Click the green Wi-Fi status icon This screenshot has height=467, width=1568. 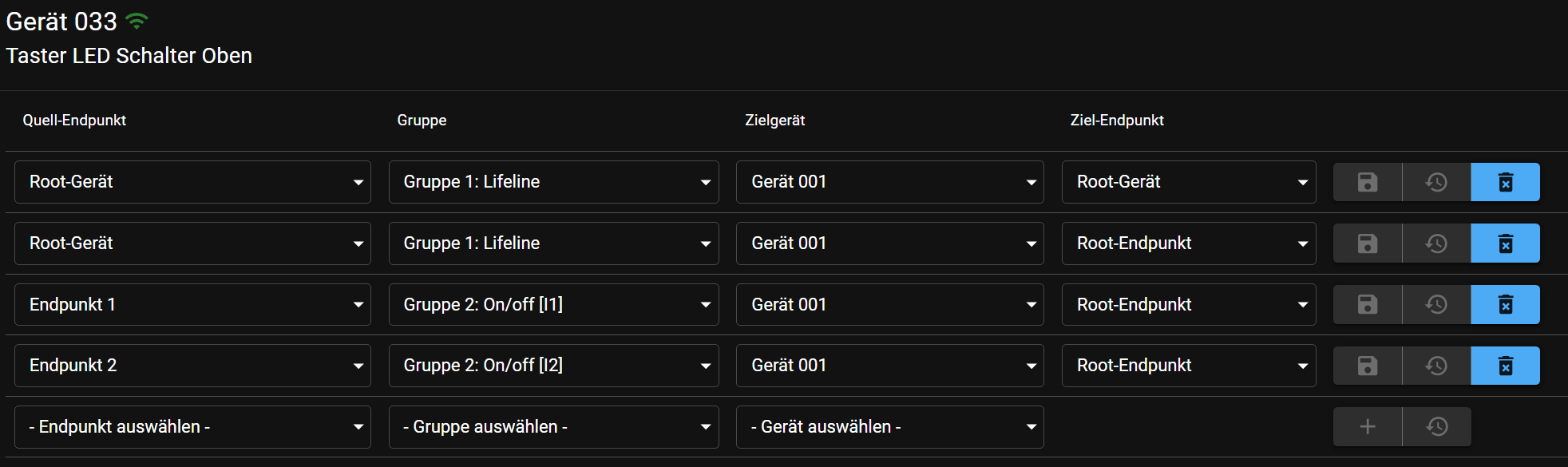point(137,22)
